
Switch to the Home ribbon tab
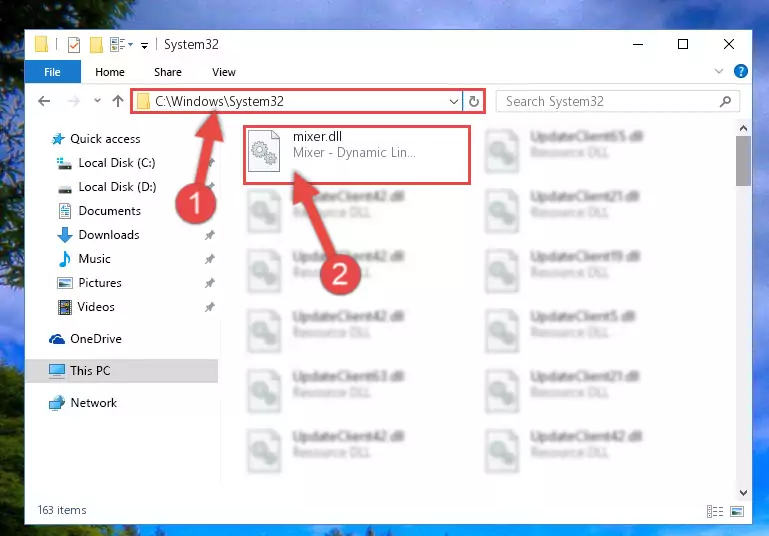pos(110,72)
